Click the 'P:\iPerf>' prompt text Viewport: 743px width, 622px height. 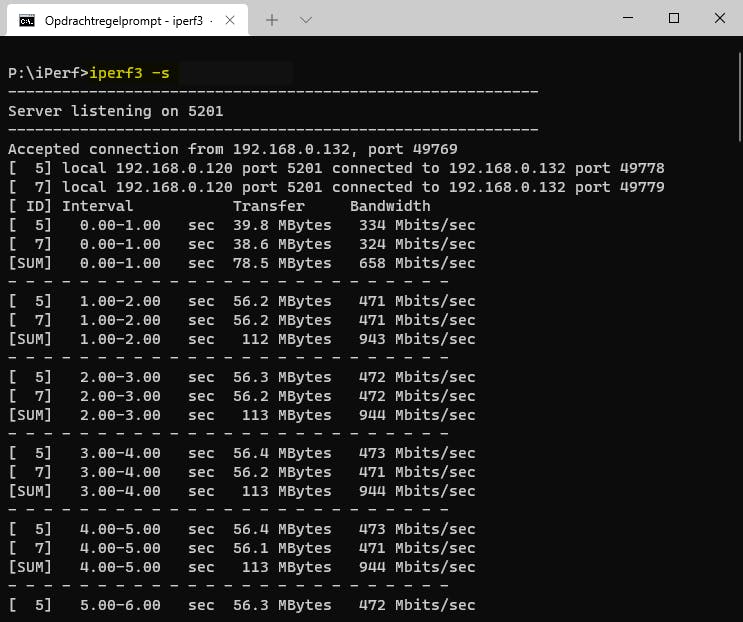click(x=48, y=73)
